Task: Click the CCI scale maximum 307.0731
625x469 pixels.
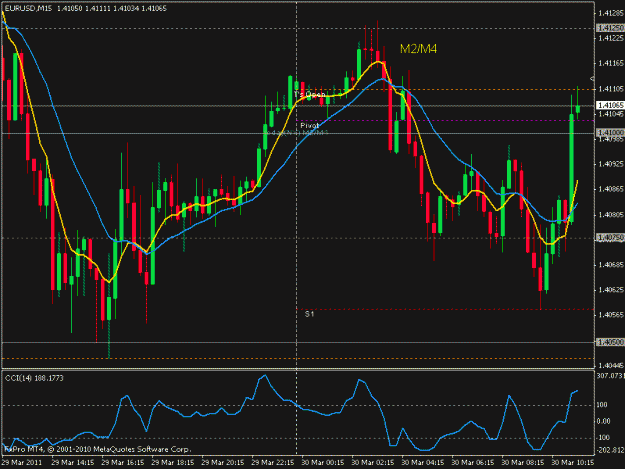Action: coord(610,375)
